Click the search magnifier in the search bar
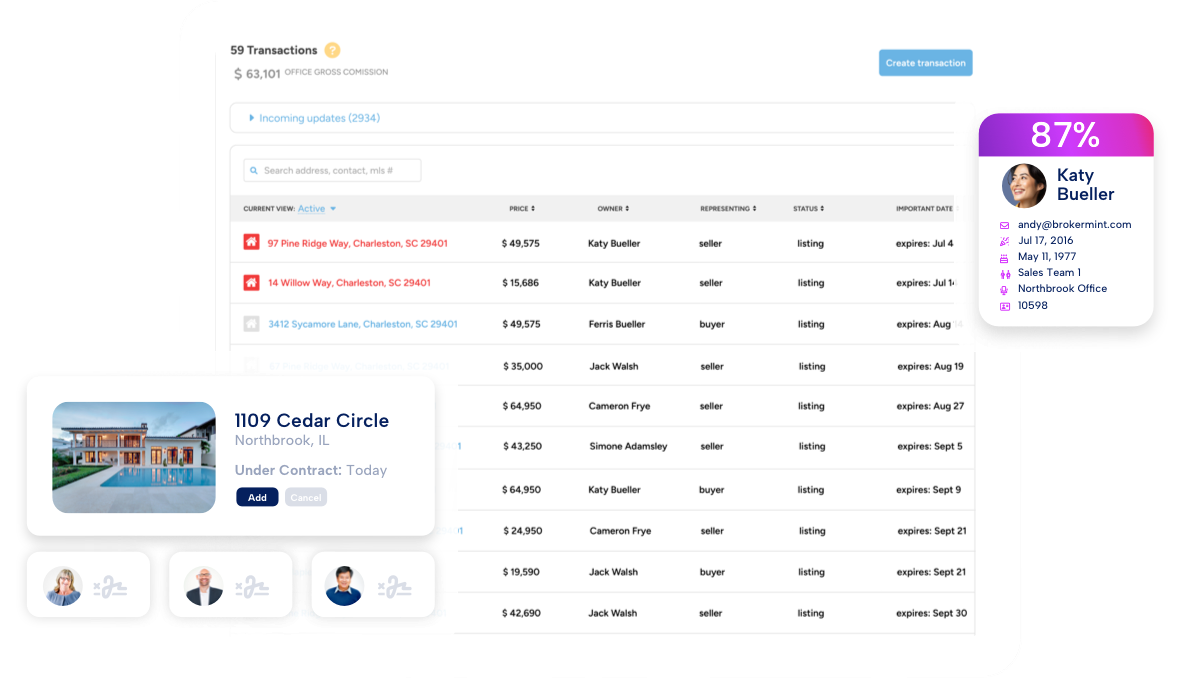This screenshot has width=1180, height=678. click(253, 170)
